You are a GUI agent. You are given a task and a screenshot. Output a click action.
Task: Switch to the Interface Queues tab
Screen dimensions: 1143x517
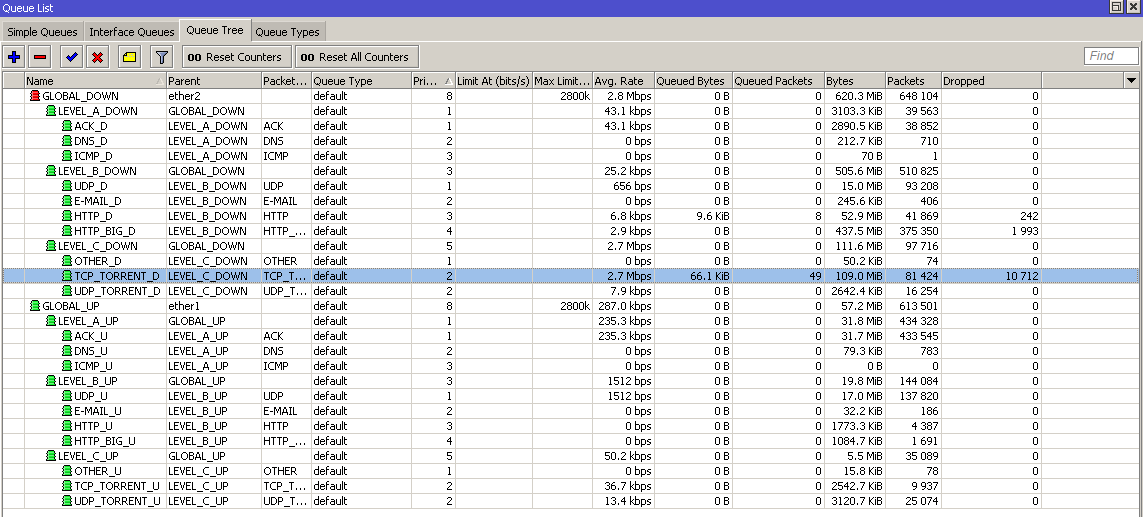point(132,32)
